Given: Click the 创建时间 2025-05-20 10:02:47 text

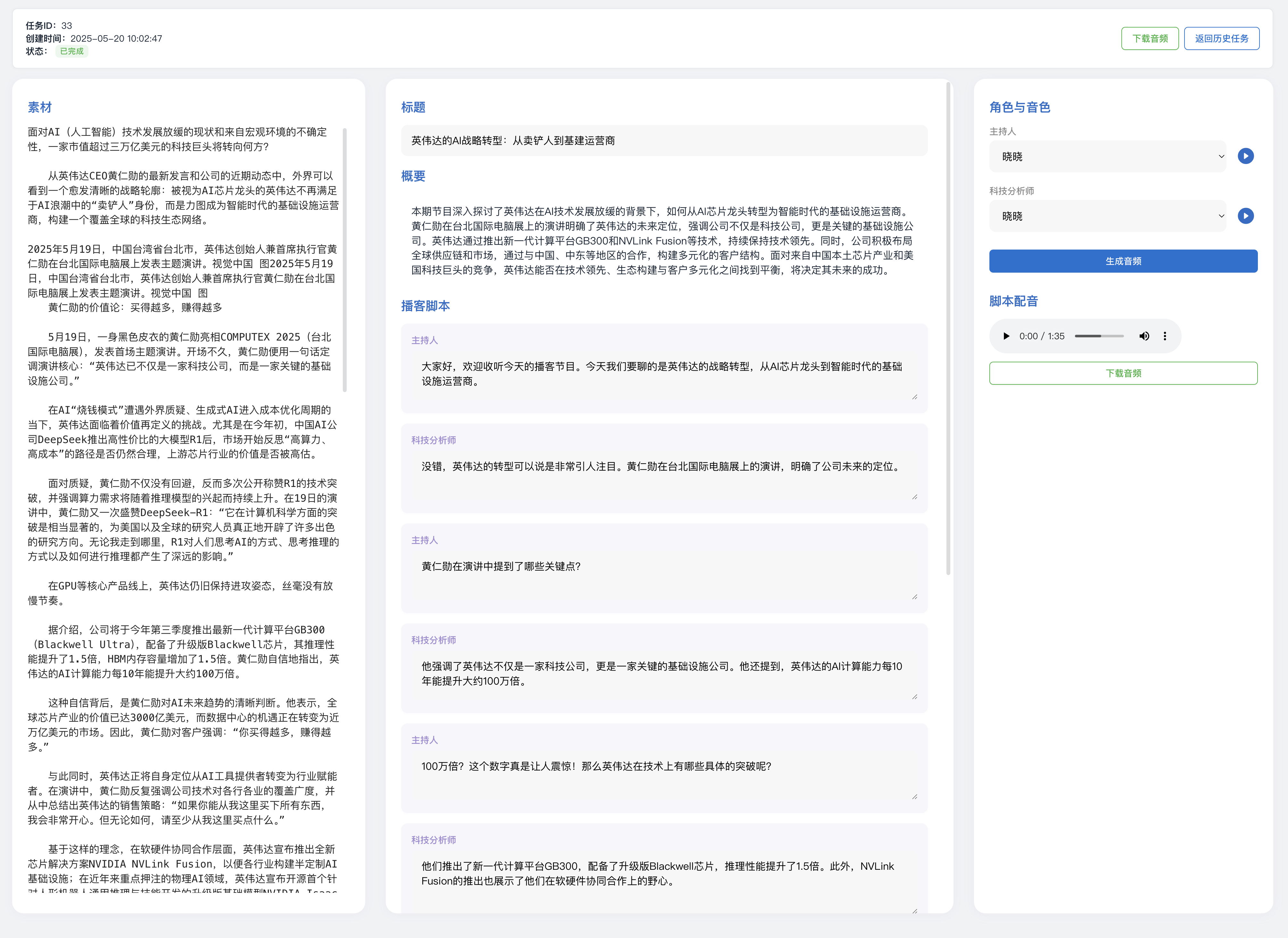Looking at the screenshot, I should coord(94,39).
